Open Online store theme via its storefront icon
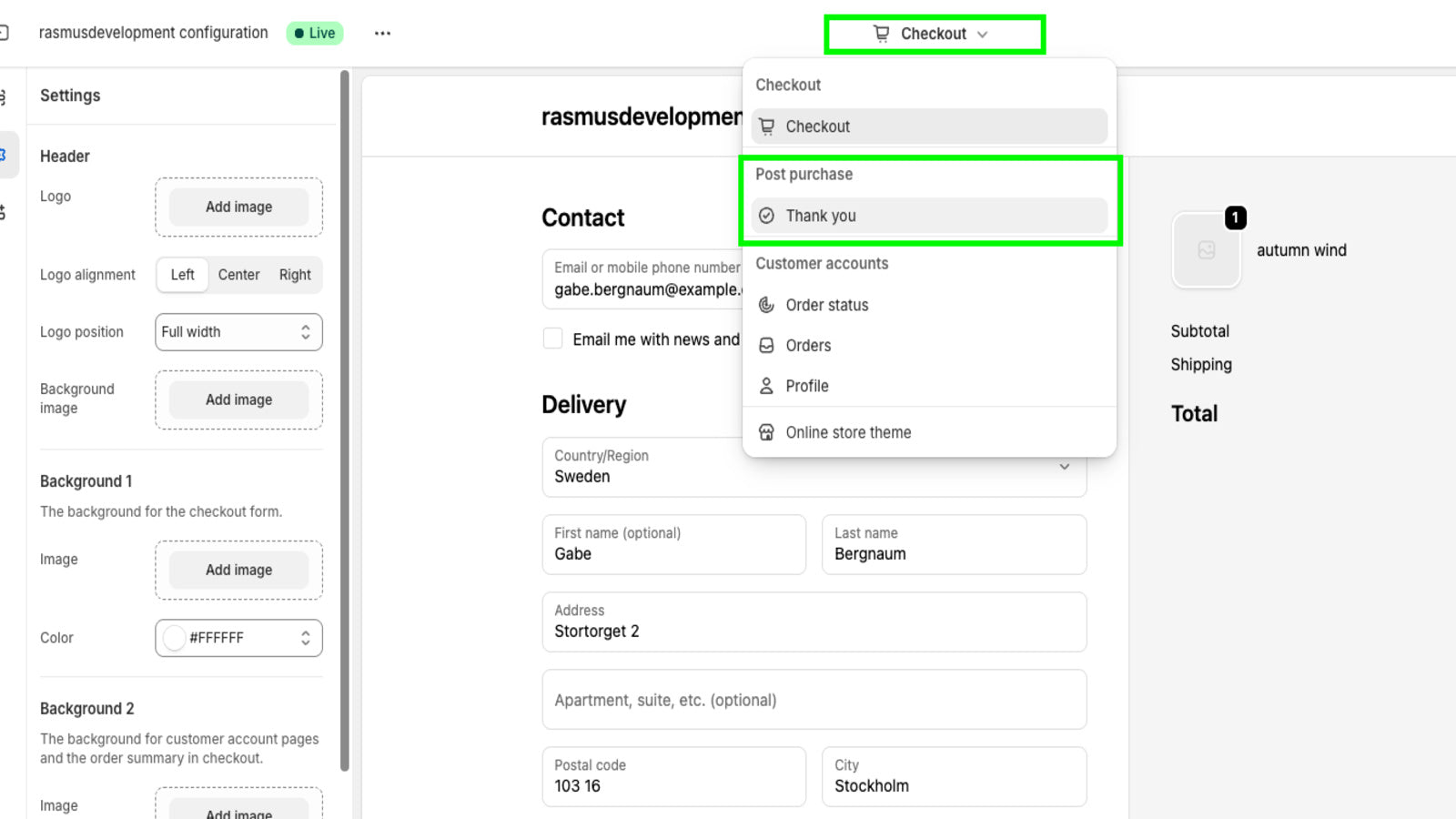The width and height of the screenshot is (1456, 819). click(765, 432)
